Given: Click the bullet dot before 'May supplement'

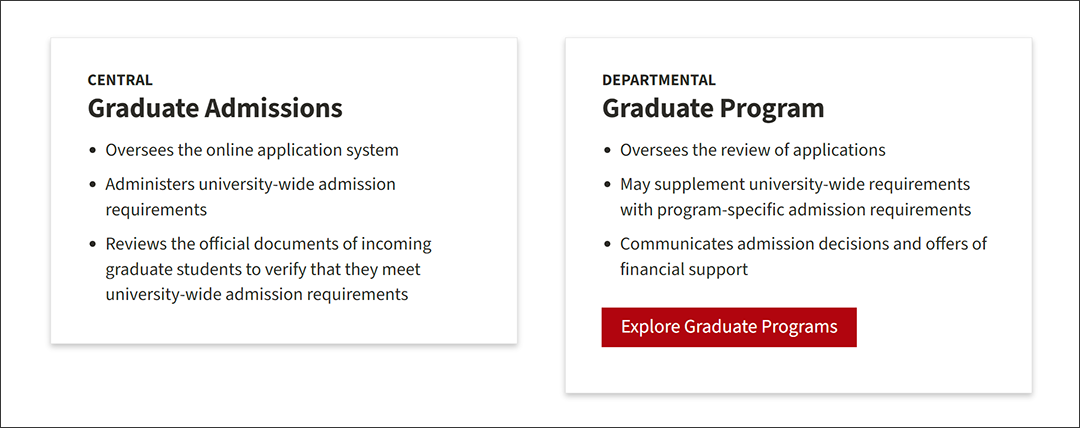Looking at the screenshot, I should tap(607, 185).
